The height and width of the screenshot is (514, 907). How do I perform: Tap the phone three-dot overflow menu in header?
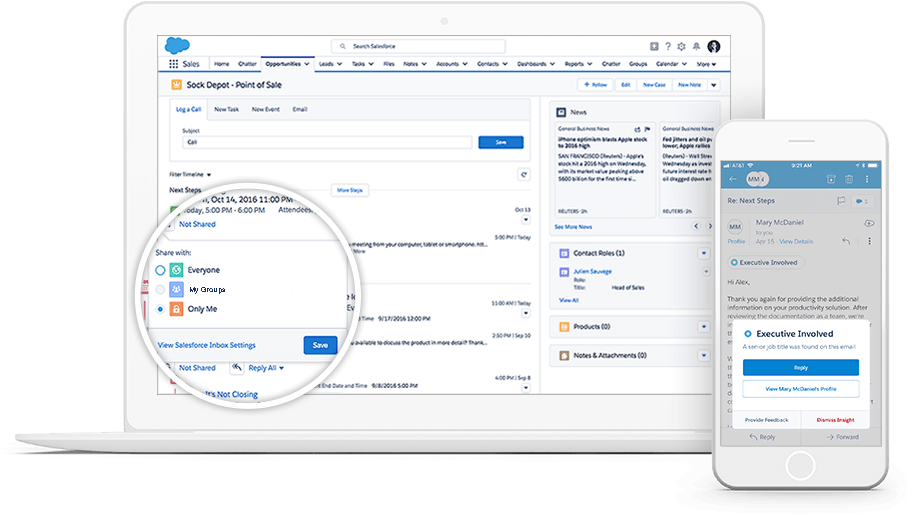(867, 179)
